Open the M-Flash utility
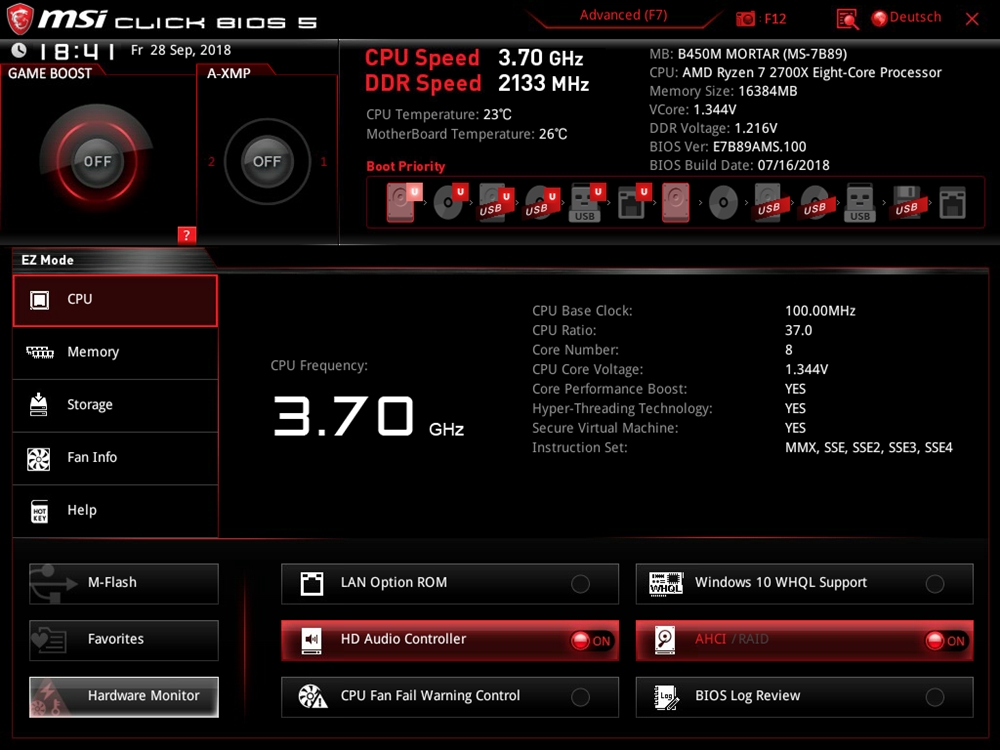The height and width of the screenshot is (750, 1000). (124, 584)
